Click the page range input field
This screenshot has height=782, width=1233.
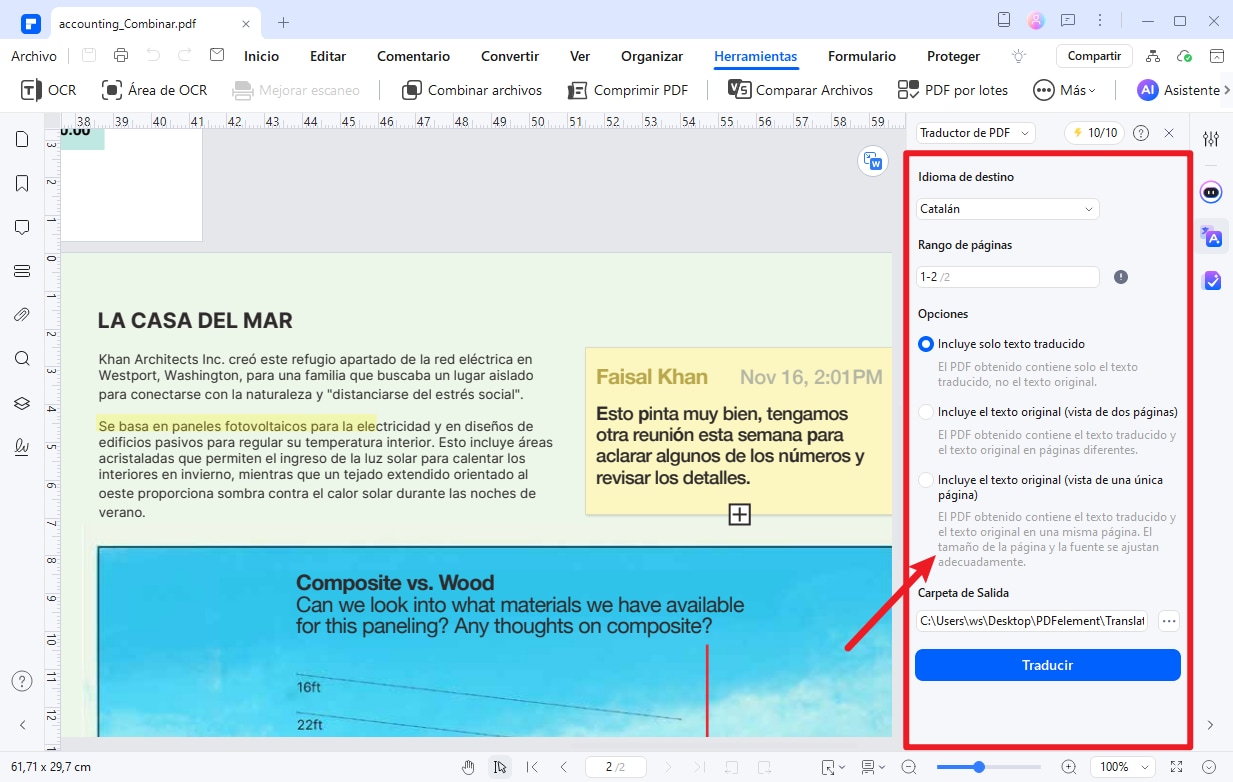(x=1008, y=277)
